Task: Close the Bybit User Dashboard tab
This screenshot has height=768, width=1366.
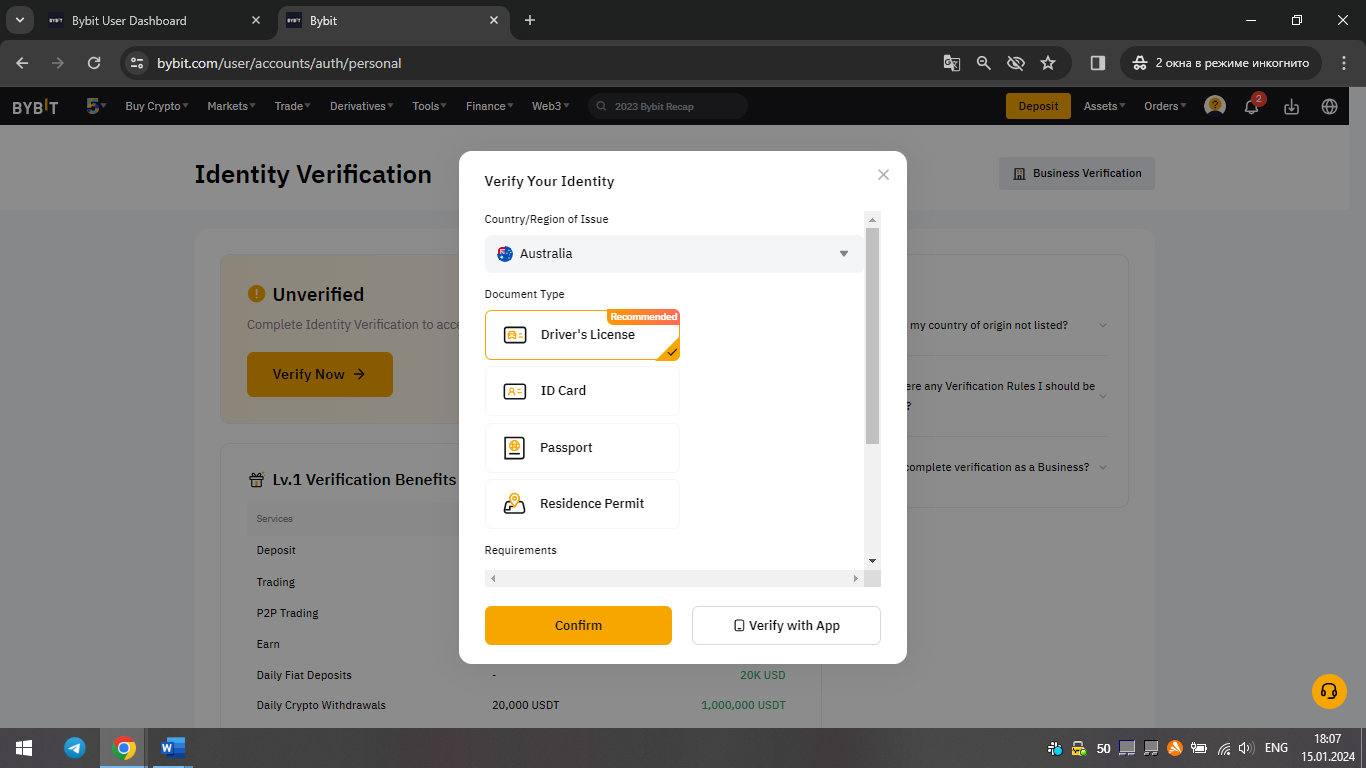Action: pos(256,21)
